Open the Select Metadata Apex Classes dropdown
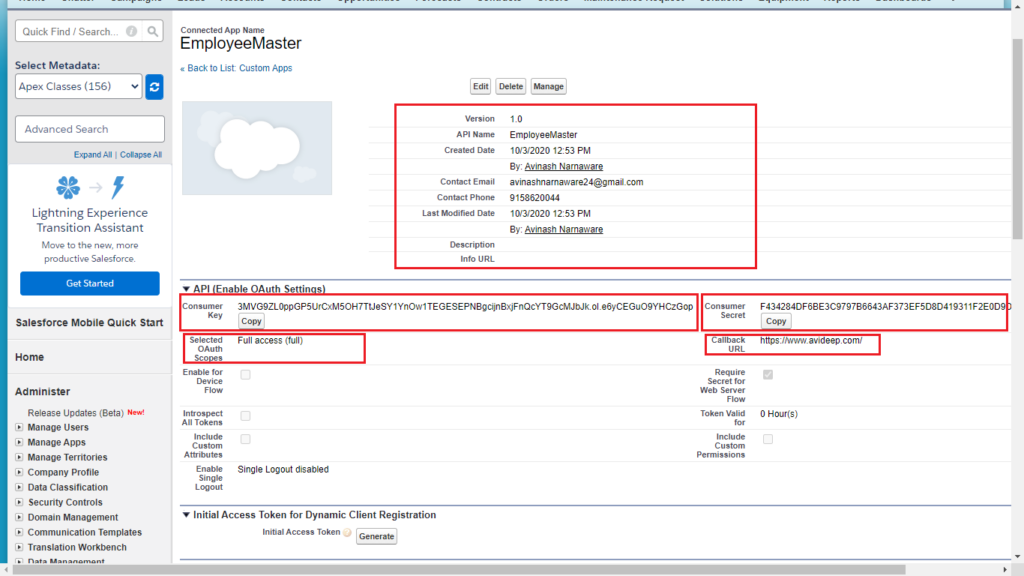 point(78,86)
